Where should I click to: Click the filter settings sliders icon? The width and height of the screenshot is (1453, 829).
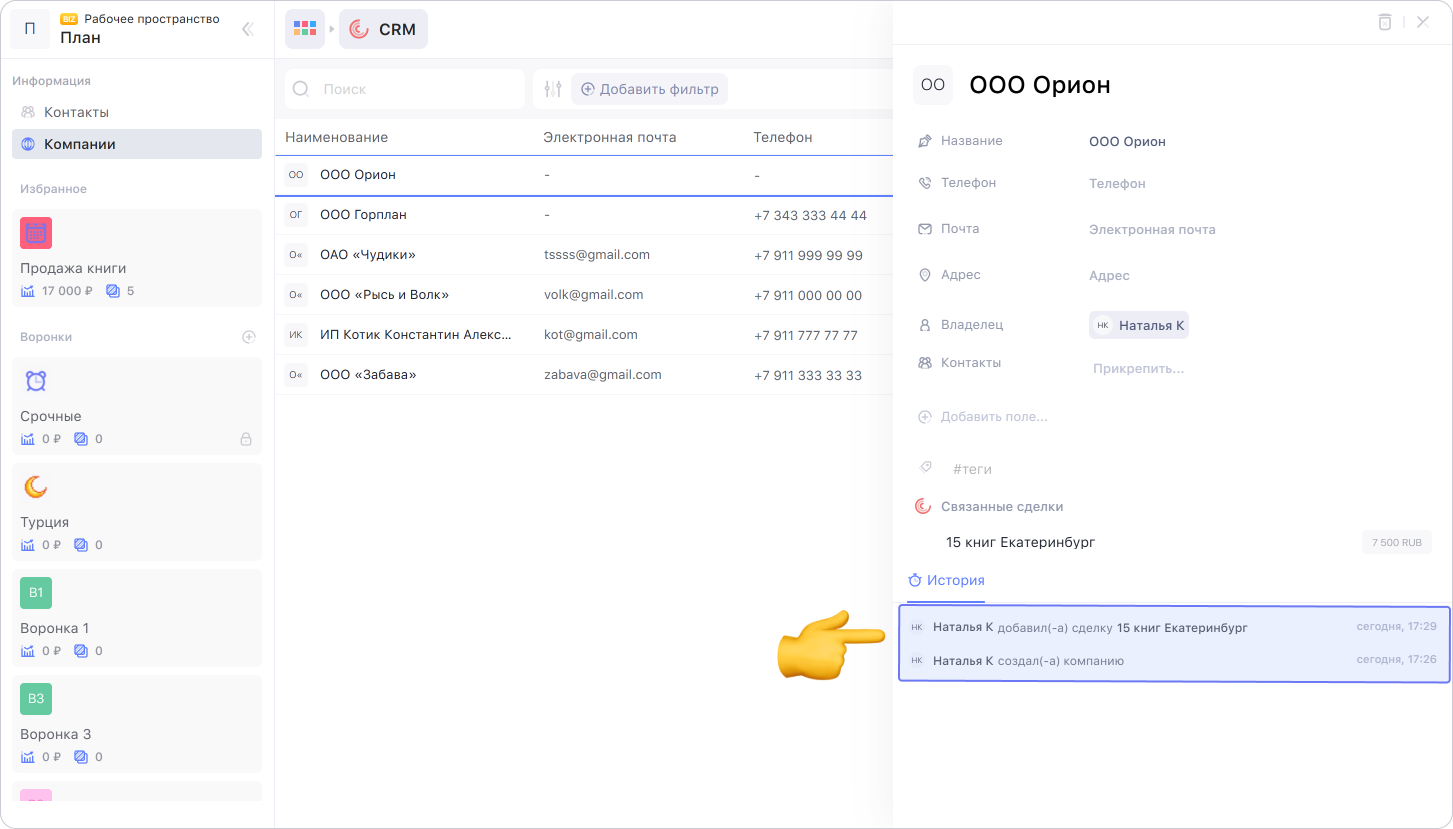pyautogui.click(x=553, y=89)
